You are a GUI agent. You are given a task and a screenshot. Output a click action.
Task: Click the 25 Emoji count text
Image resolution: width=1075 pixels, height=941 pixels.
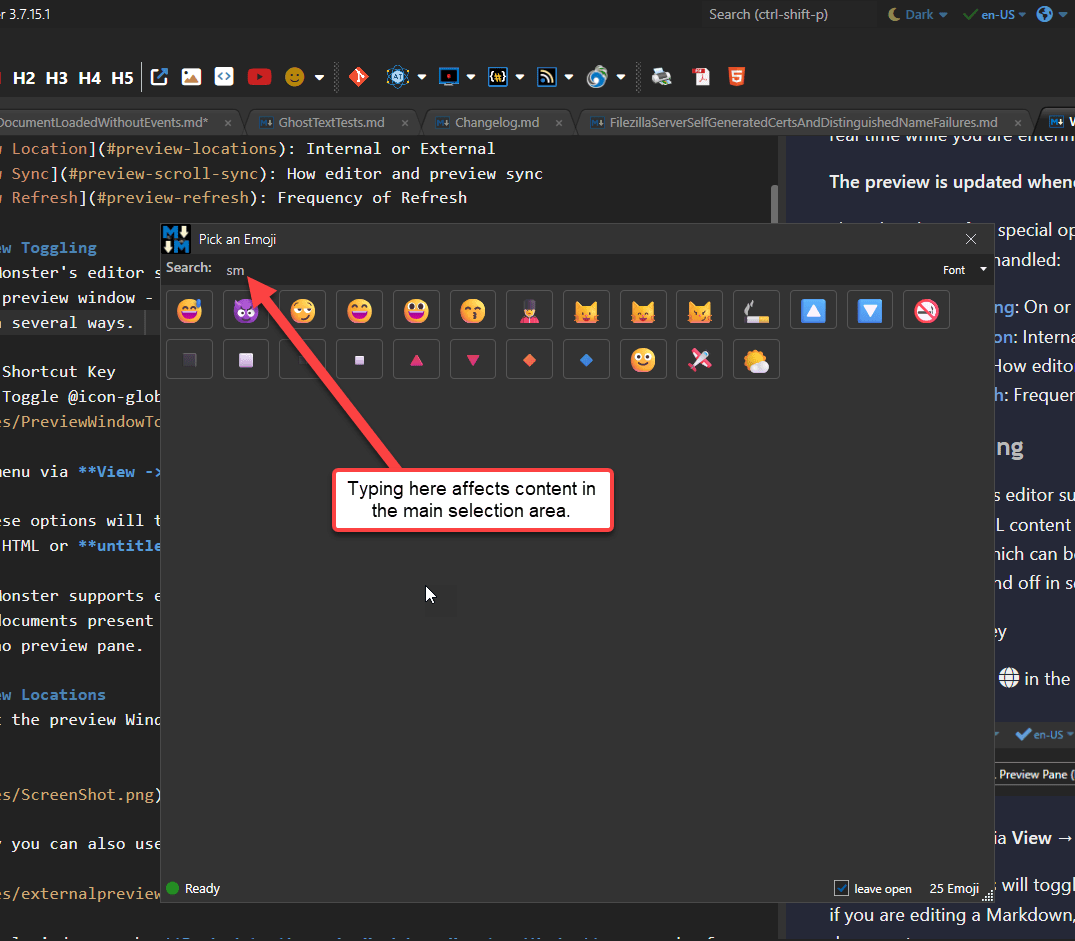tap(954, 888)
